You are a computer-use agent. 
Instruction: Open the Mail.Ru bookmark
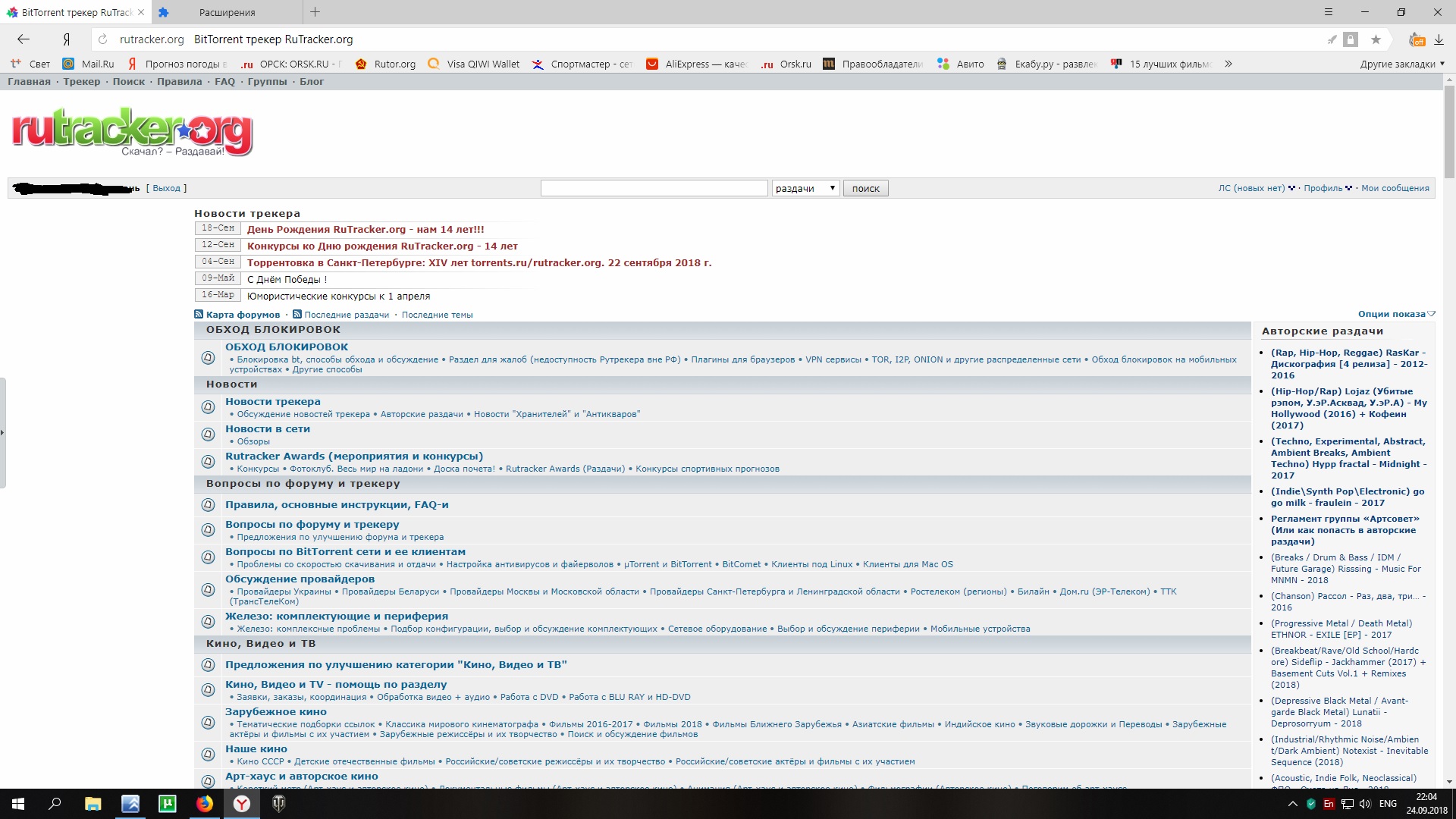[89, 64]
